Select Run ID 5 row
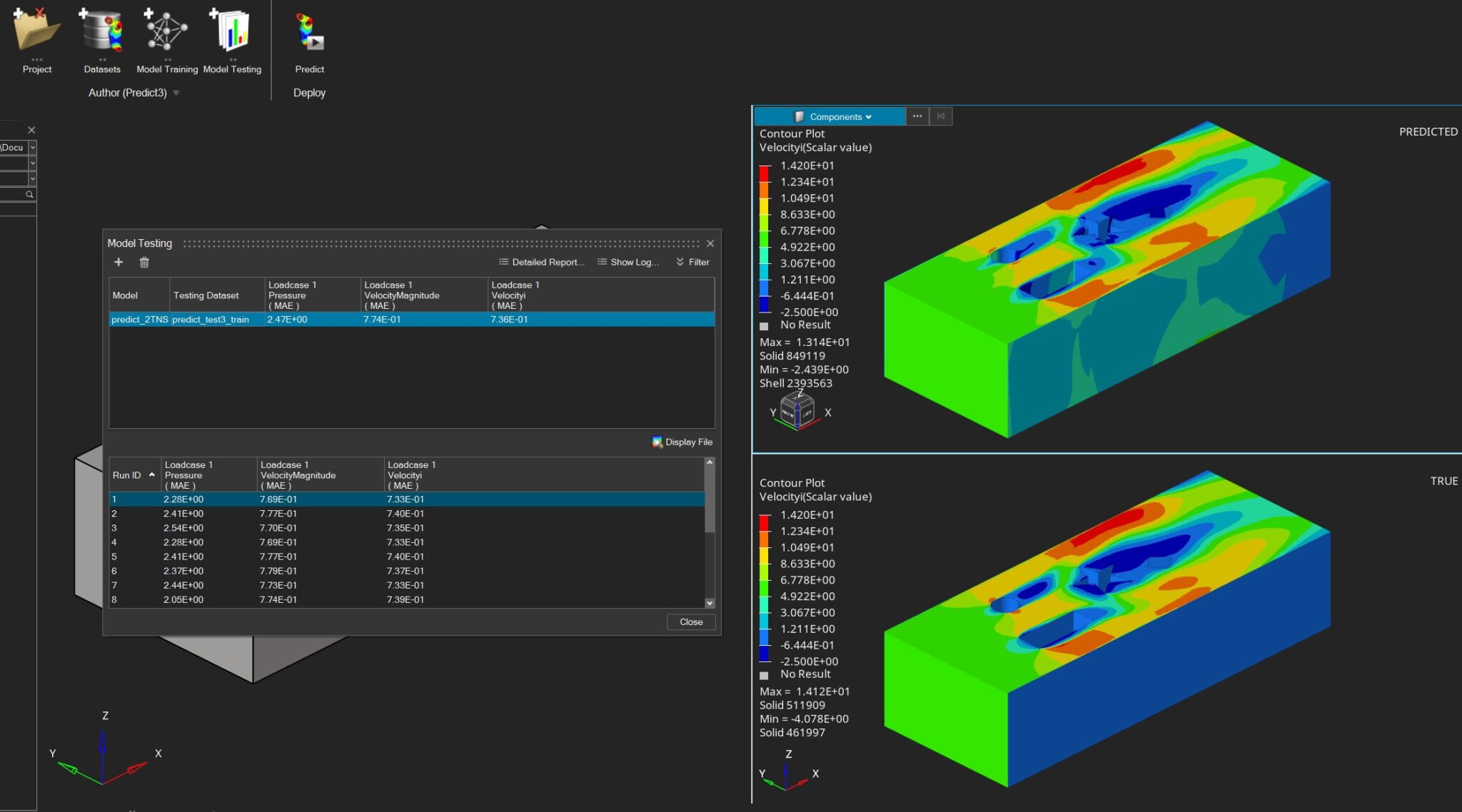The image size is (1462, 812). pyautogui.click(x=407, y=557)
